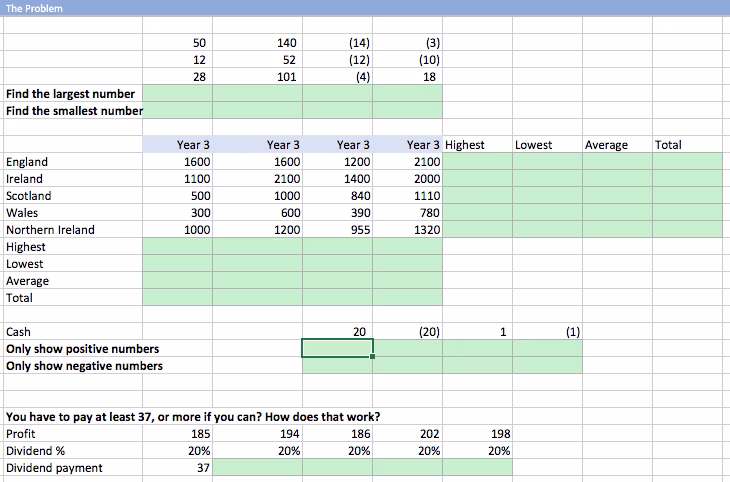This screenshot has height=482, width=730.
Task: Click the Lowest column header
Action: (548, 145)
